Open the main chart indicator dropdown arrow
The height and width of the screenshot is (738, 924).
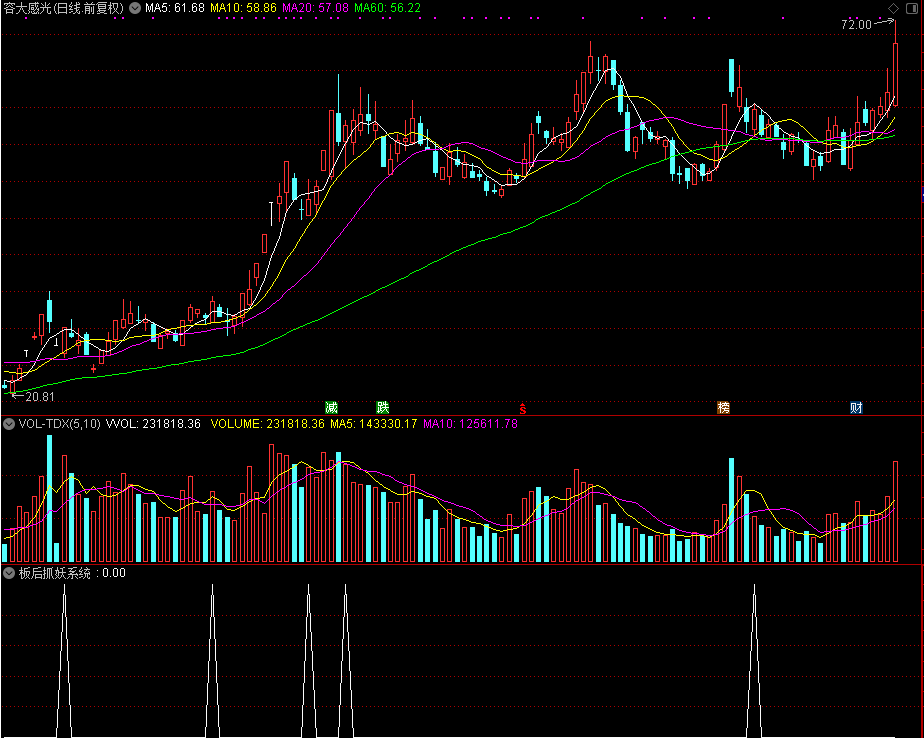pyautogui.click(x=135, y=8)
